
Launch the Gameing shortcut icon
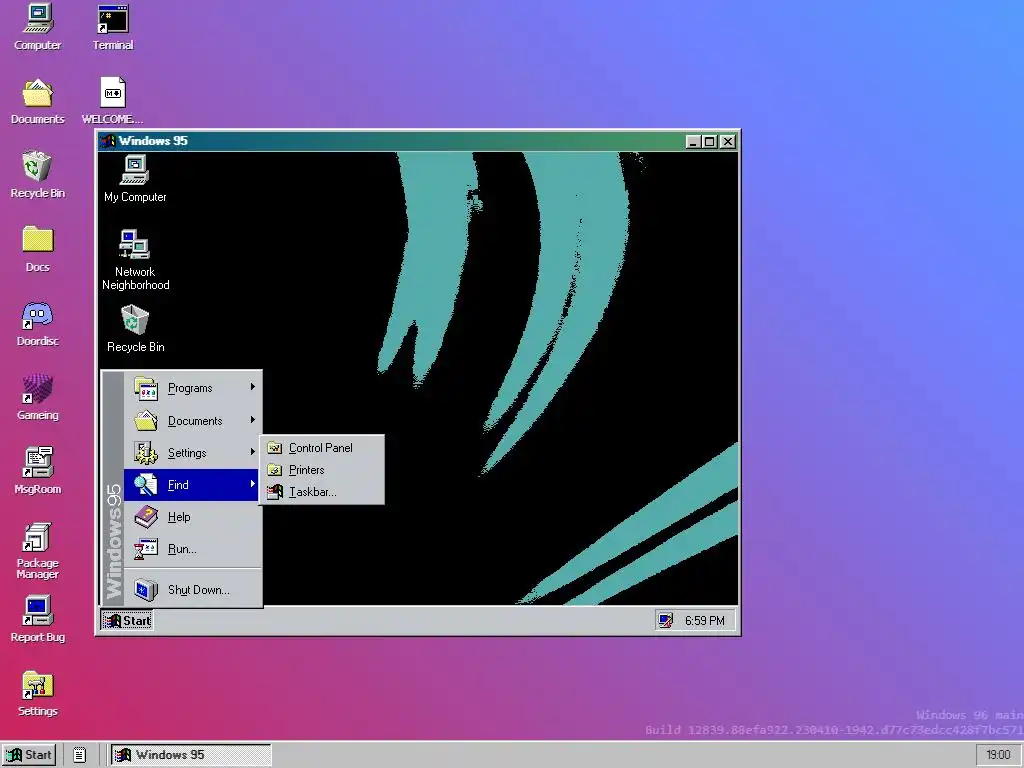click(x=37, y=397)
